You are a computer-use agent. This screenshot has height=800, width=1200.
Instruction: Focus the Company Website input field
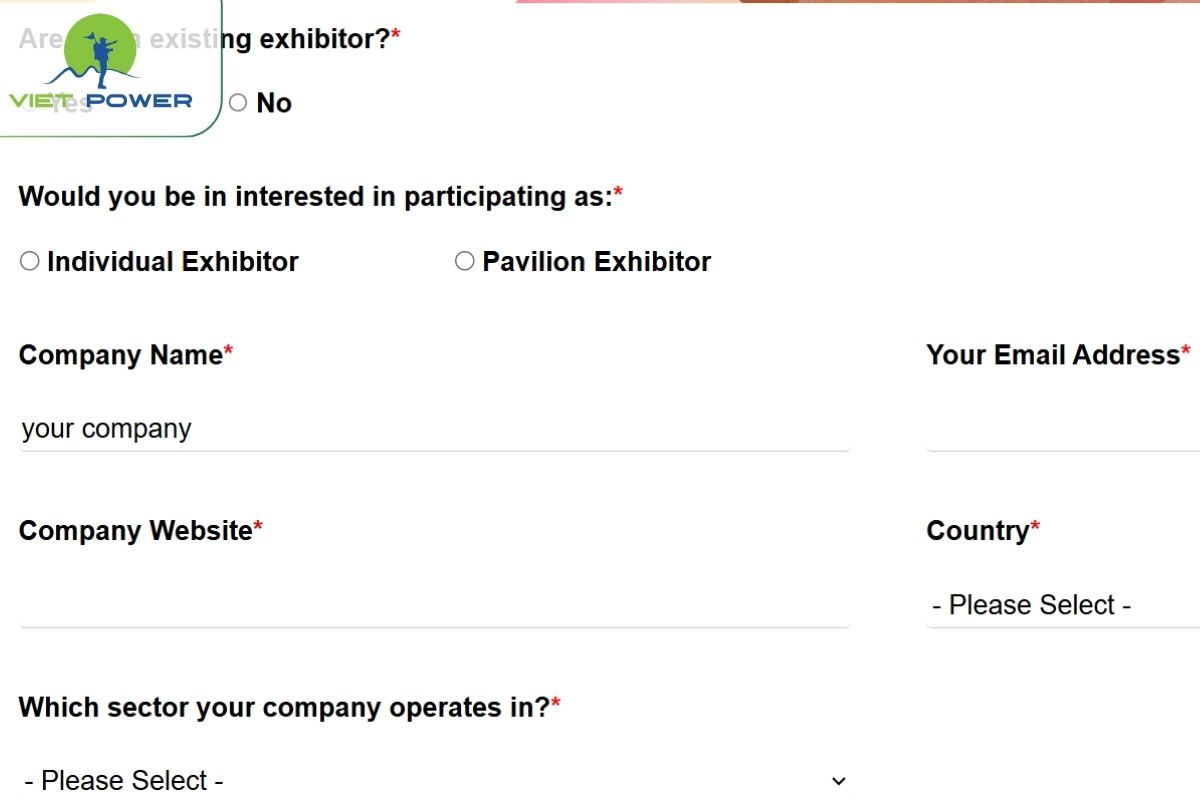(x=434, y=605)
